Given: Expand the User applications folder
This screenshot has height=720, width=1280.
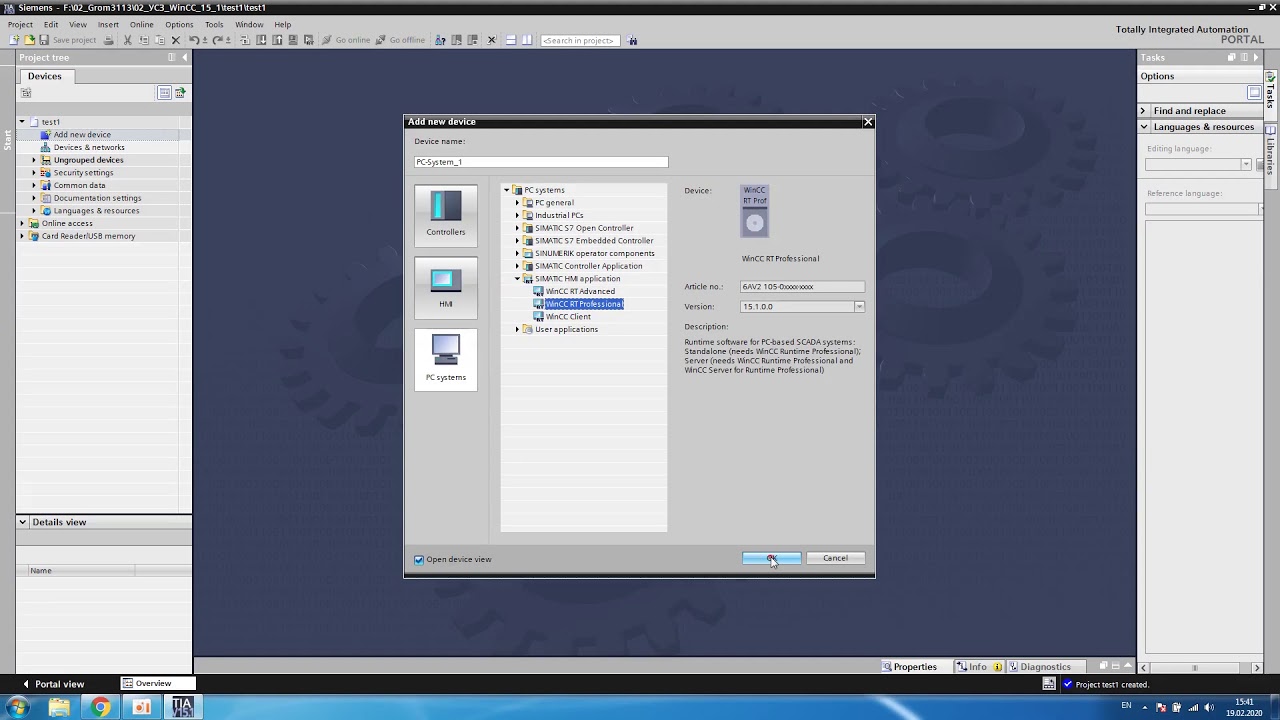Looking at the screenshot, I should pyautogui.click(x=518, y=329).
